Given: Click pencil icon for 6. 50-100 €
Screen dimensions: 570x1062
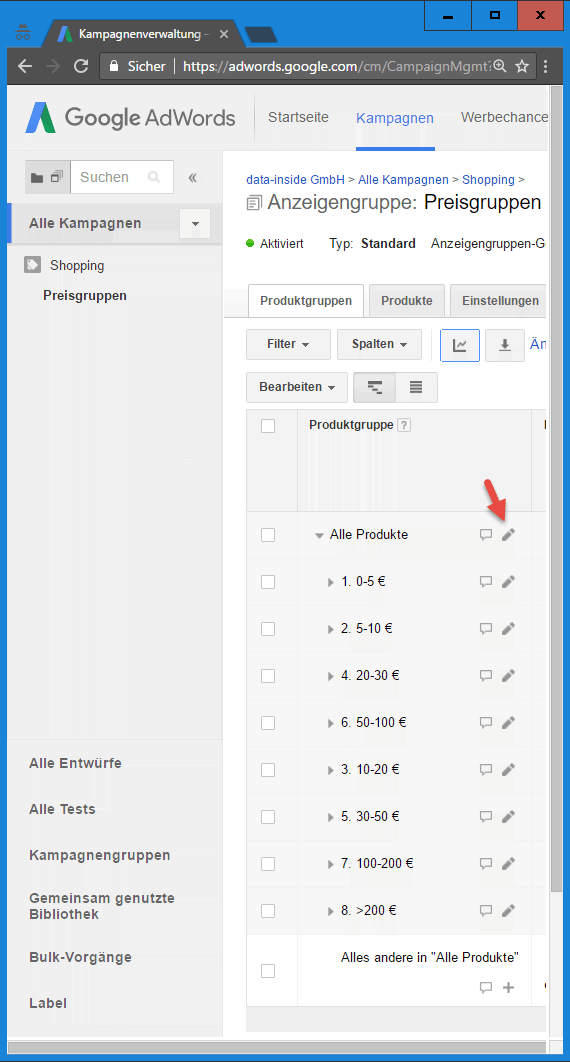Looking at the screenshot, I should click(508, 723).
